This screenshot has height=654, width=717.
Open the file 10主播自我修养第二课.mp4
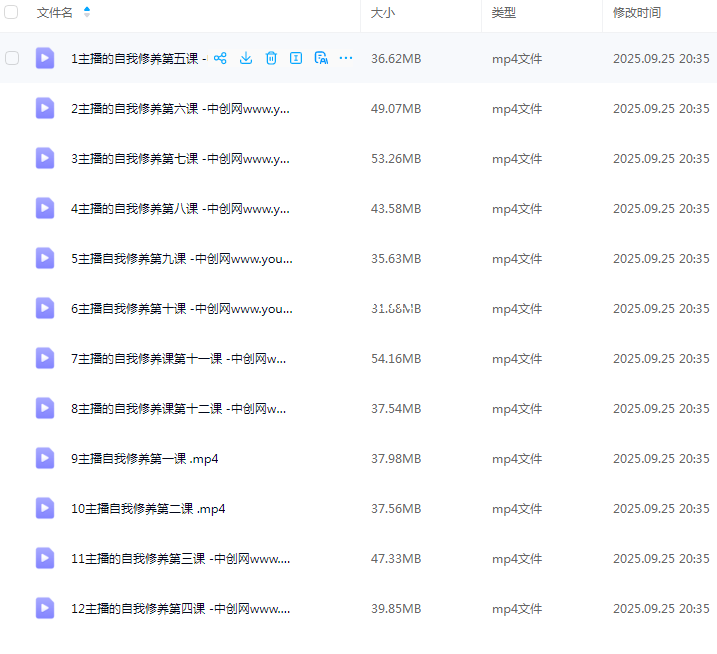pos(148,508)
